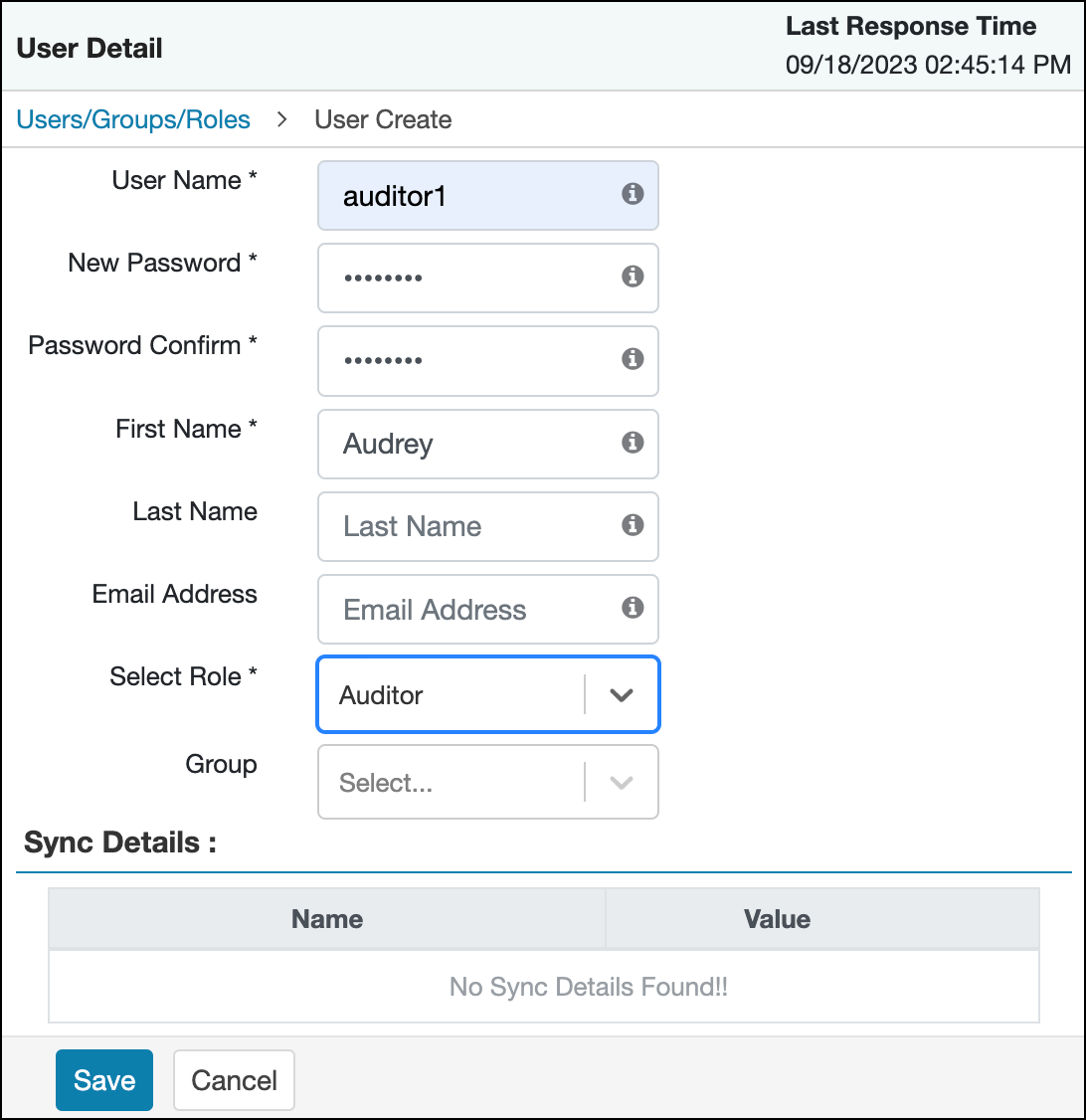This screenshot has width=1086, height=1120.
Task: Save the new auditor1 user
Action: tap(103, 1080)
